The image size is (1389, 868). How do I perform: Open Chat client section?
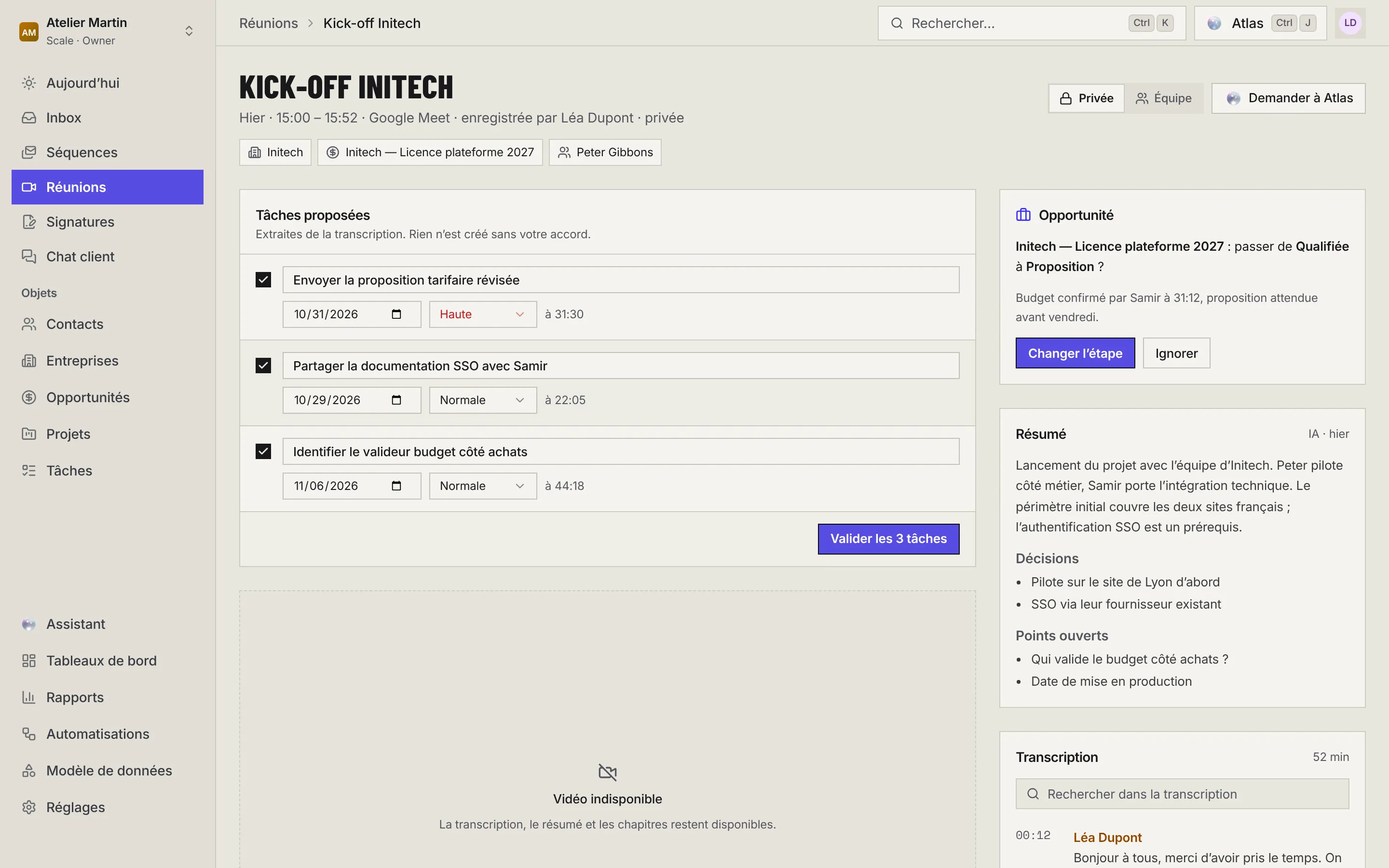108,257
